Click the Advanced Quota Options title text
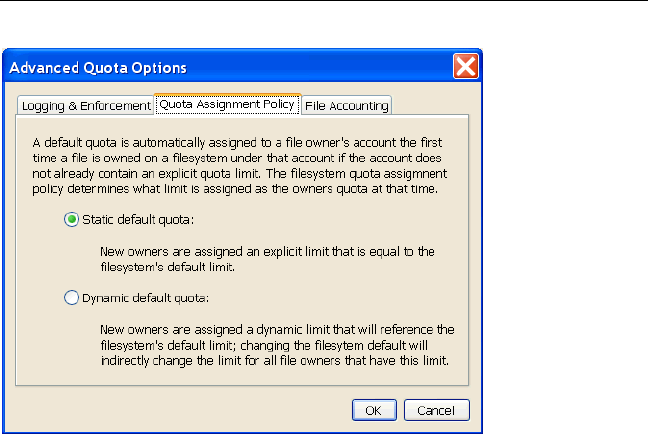 98,68
